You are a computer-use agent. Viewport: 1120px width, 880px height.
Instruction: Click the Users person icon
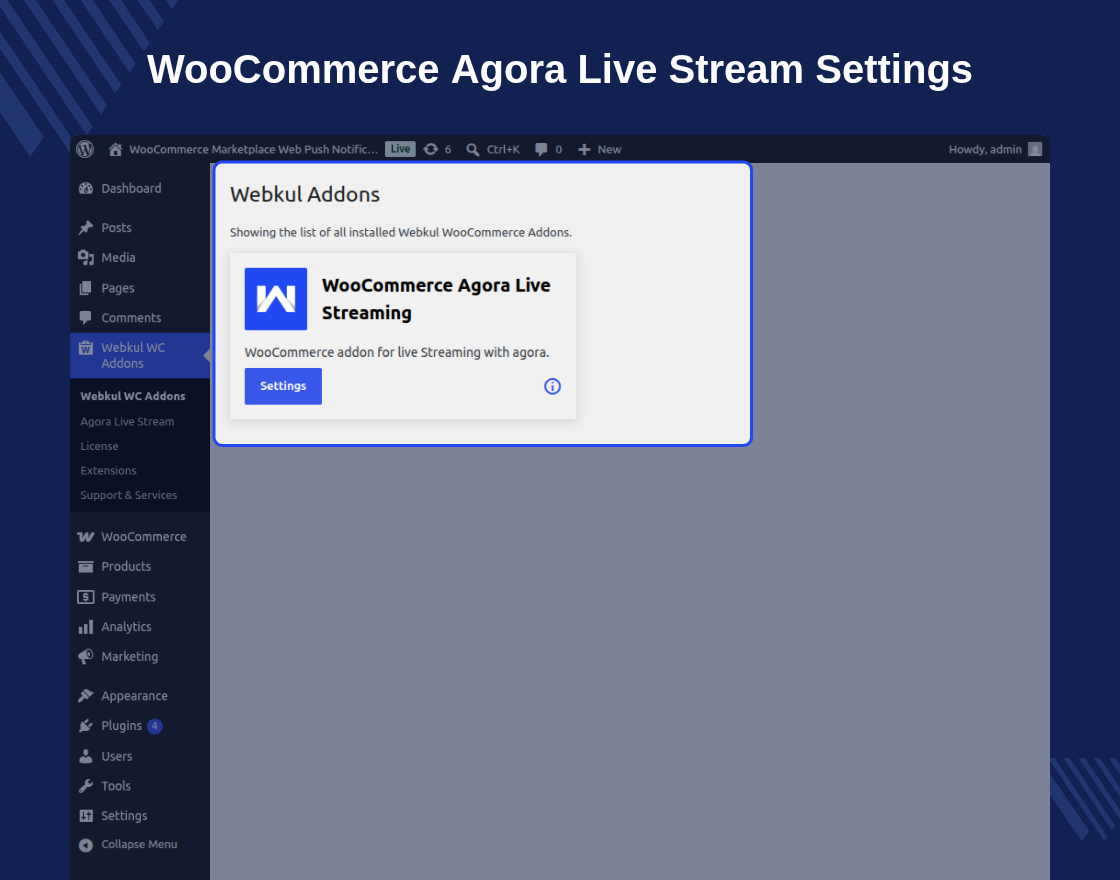[86, 756]
